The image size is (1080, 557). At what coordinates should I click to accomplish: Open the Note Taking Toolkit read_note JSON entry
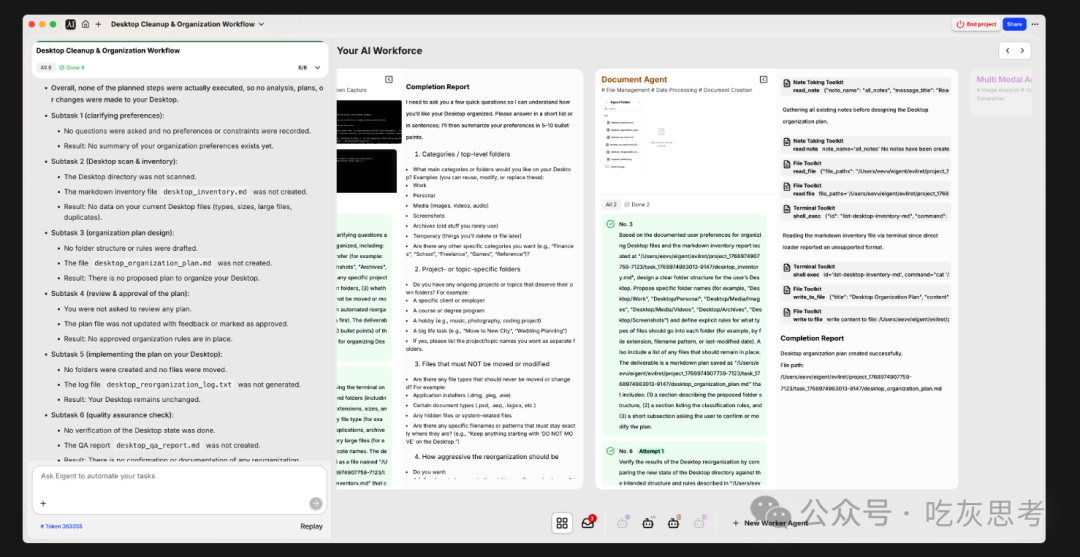[866, 86]
